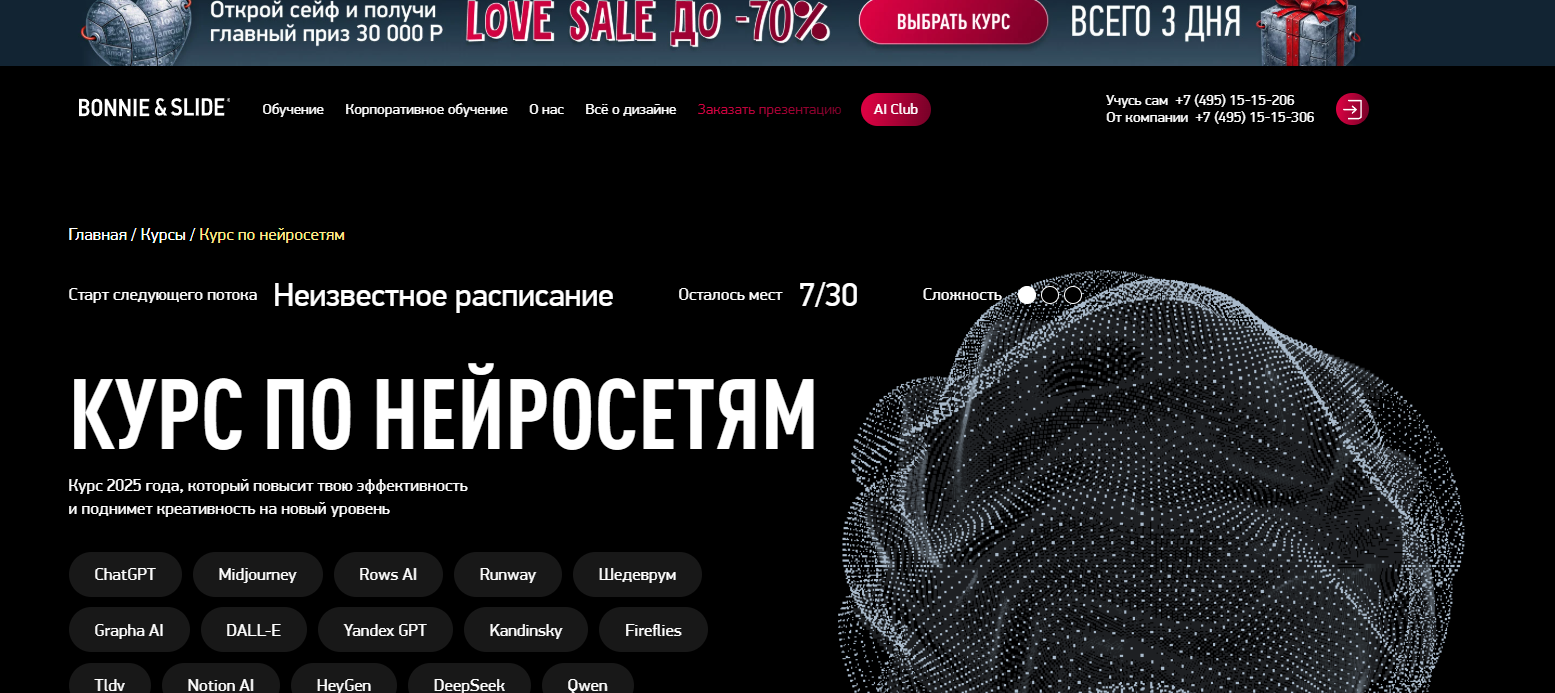Open the Обучение menu
Viewport: 1555px width, 693px height.
click(293, 110)
